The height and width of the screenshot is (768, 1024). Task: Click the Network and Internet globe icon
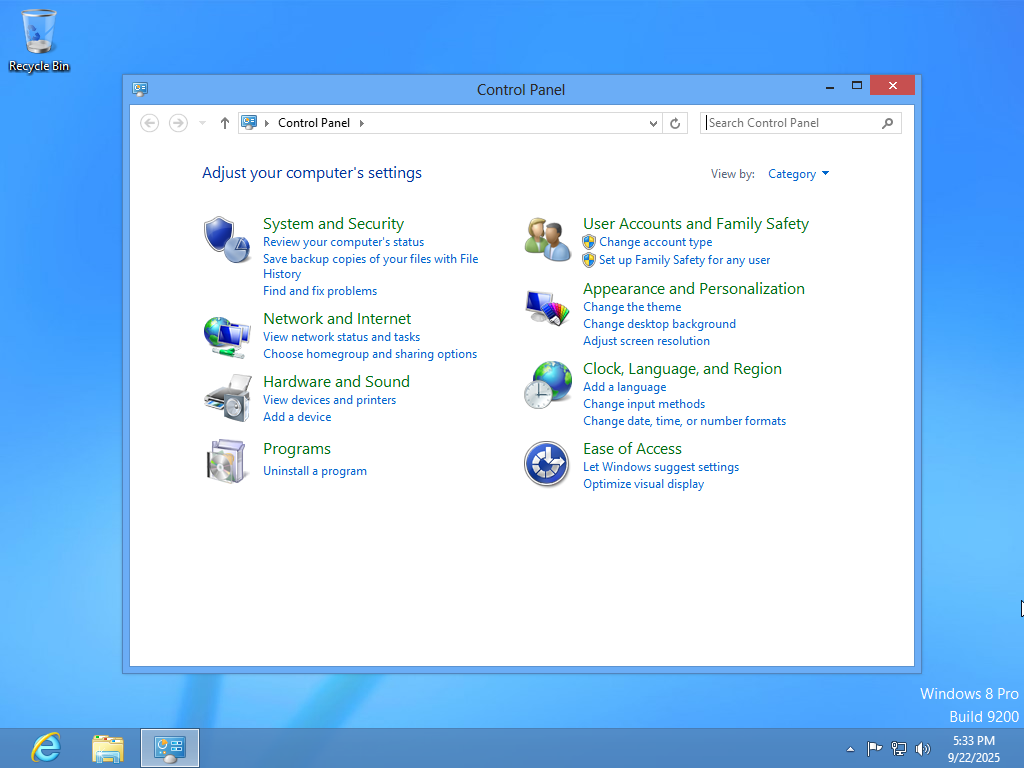(x=226, y=336)
